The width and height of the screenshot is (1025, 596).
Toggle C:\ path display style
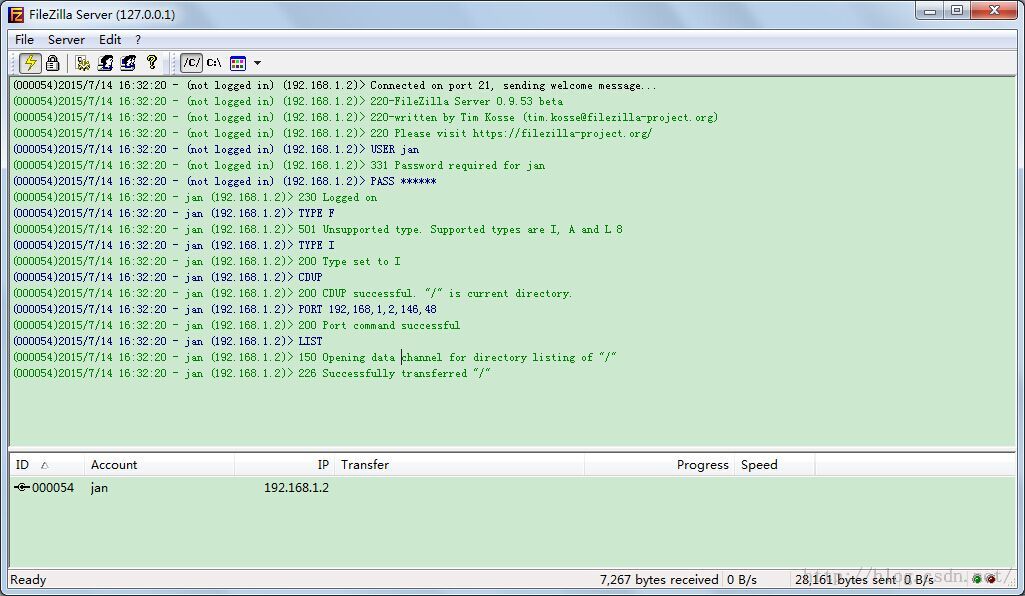coord(214,63)
